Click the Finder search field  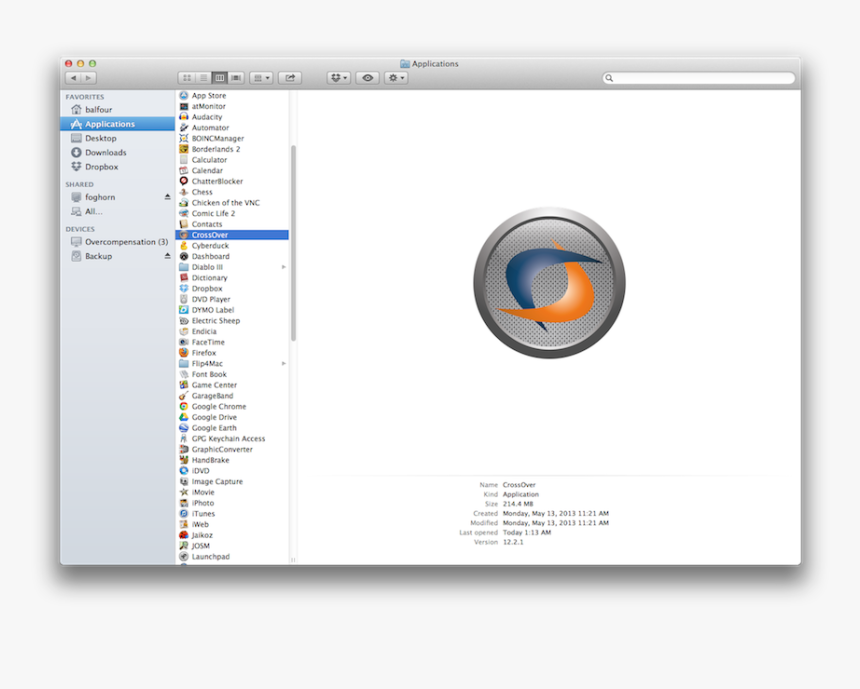[x=699, y=78]
